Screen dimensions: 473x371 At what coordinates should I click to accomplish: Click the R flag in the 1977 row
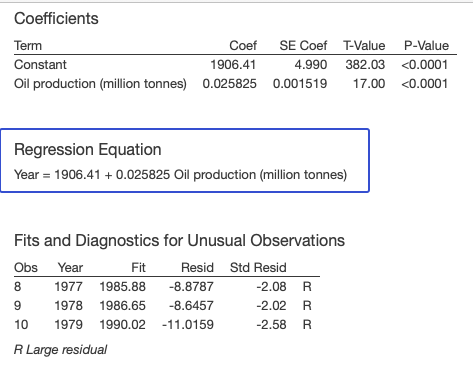[x=307, y=287]
